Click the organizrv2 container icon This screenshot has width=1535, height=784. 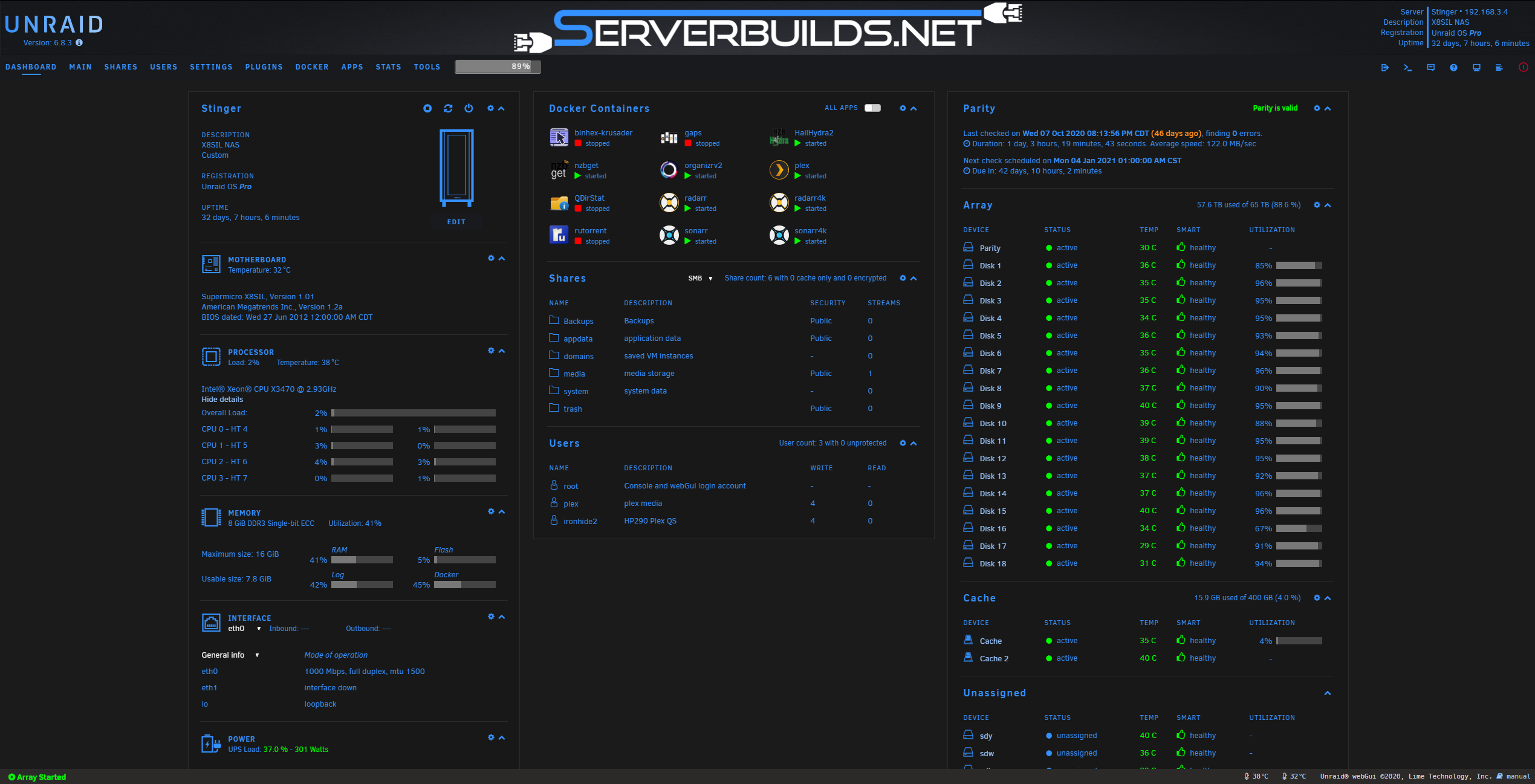click(669, 170)
